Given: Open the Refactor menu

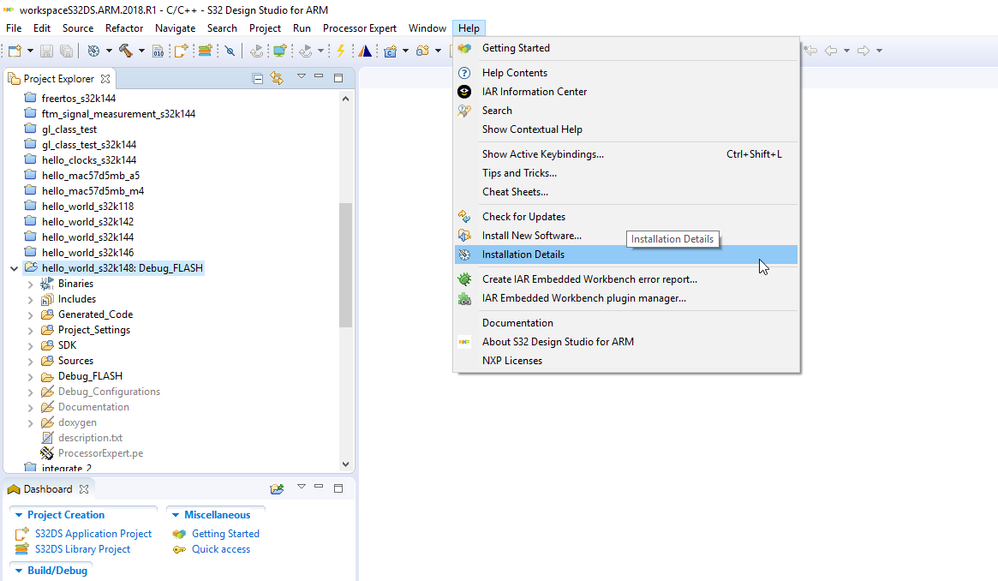Looking at the screenshot, I should click(123, 28).
